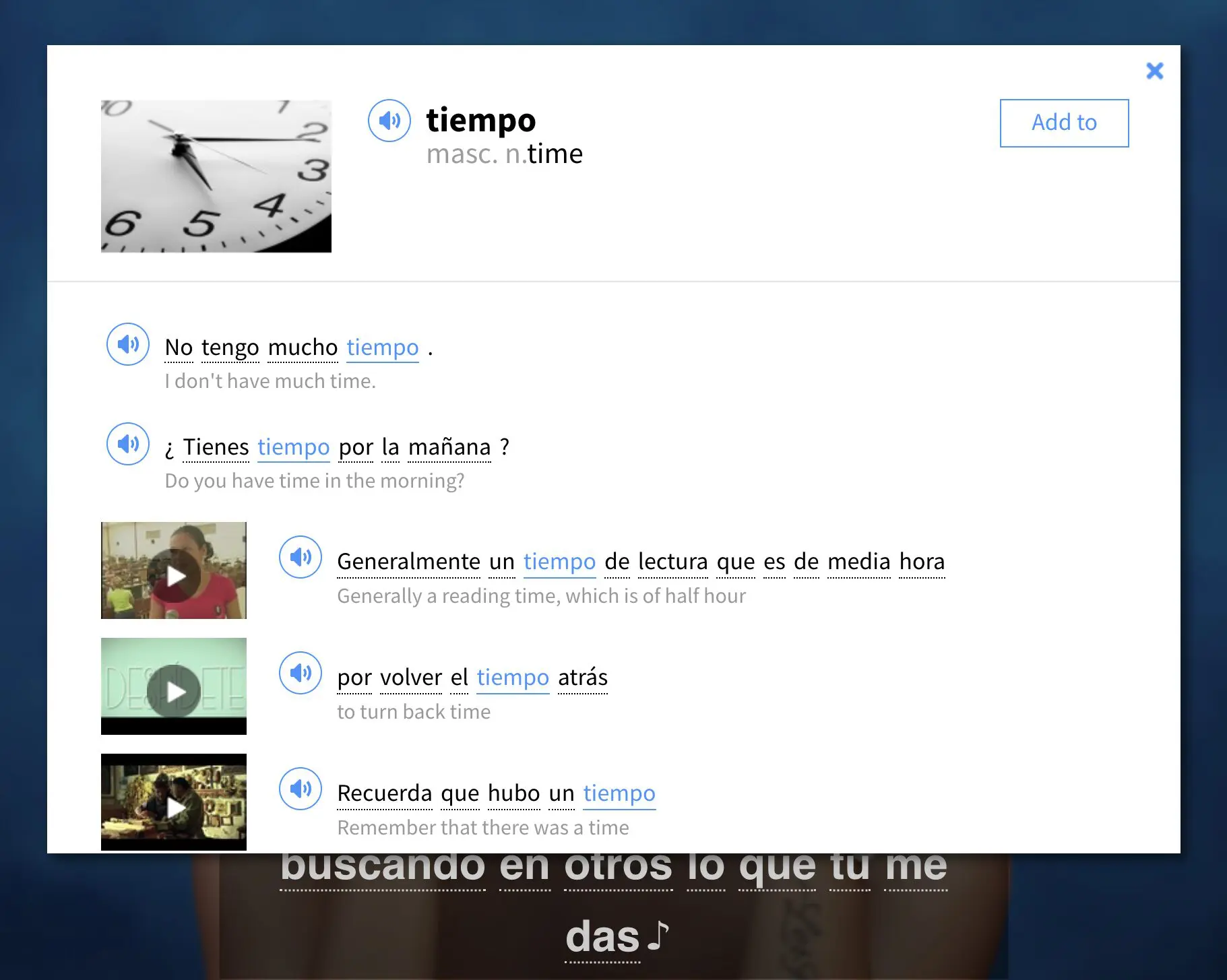Click the word 'mañana' in the second sentence
The width and height of the screenshot is (1227, 980).
tap(449, 447)
